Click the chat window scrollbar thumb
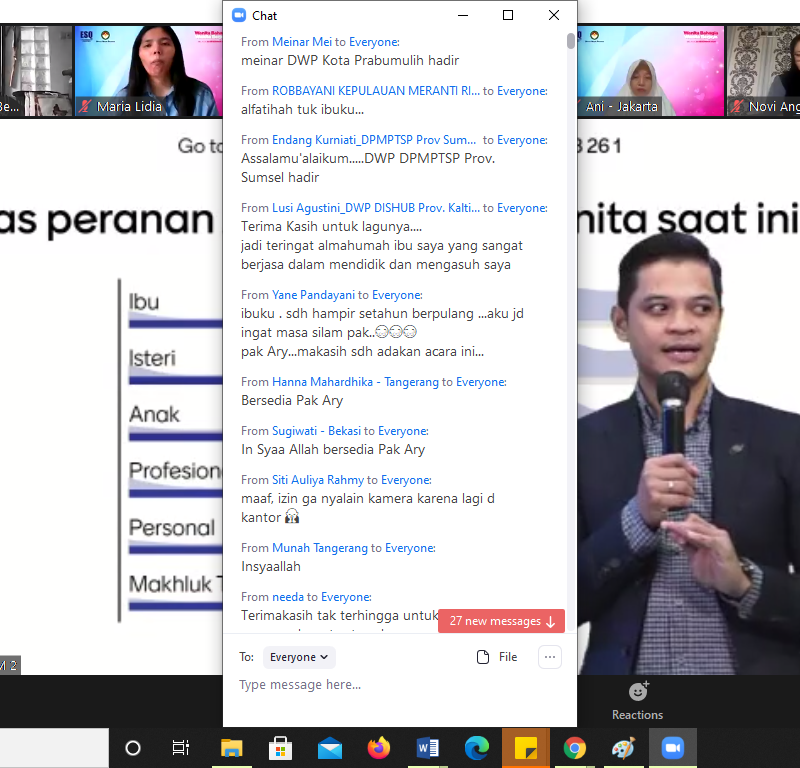Screen dimensions: 800x768 click(x=571, y=41)
